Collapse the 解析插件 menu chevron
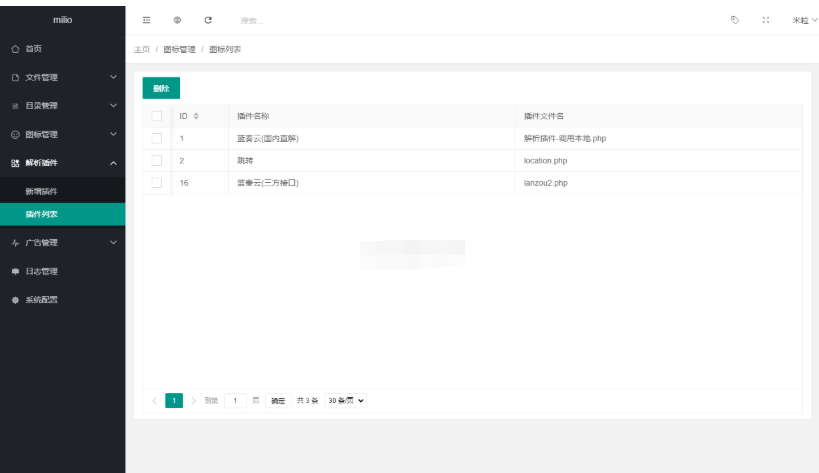 [x=113, y=163]
